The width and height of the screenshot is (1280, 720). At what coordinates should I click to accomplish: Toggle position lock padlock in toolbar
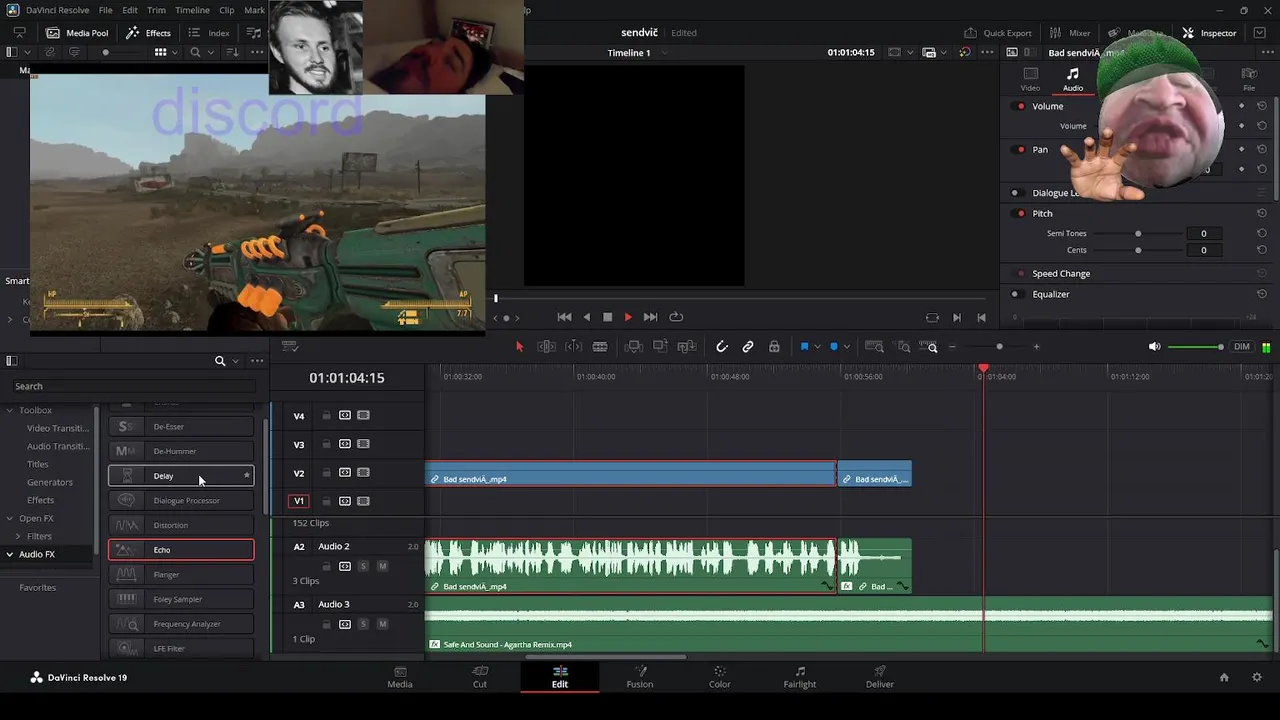(774, 347)
